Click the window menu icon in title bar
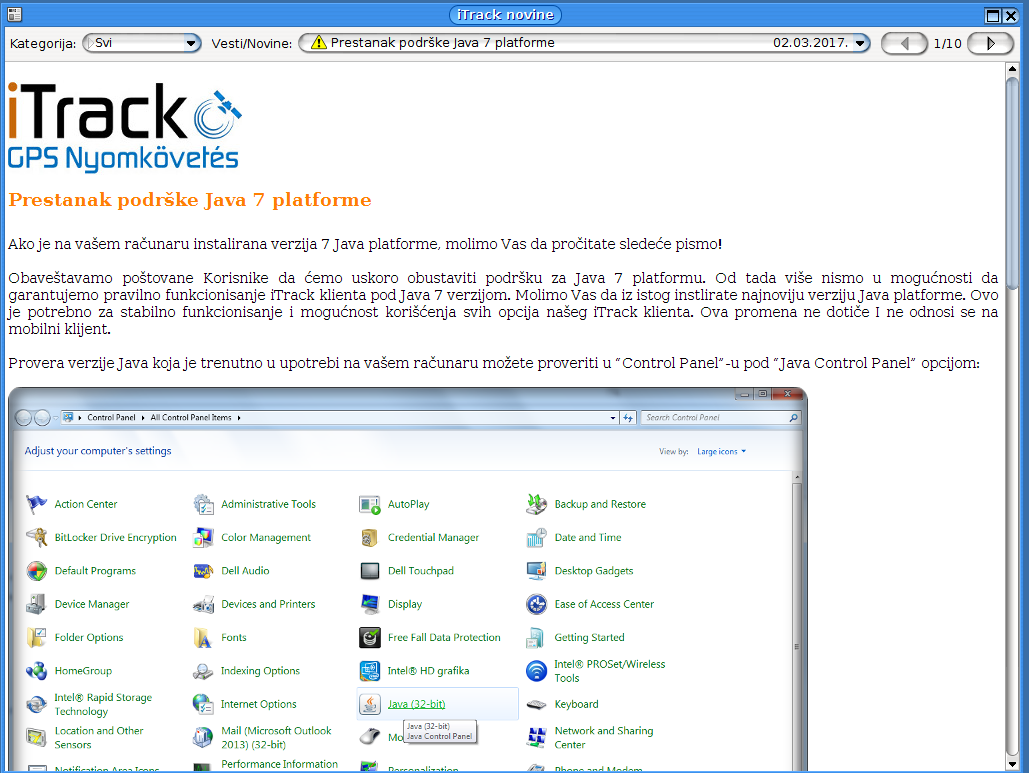The height and width of the screenshot is (773, 1029). point(10,15)
